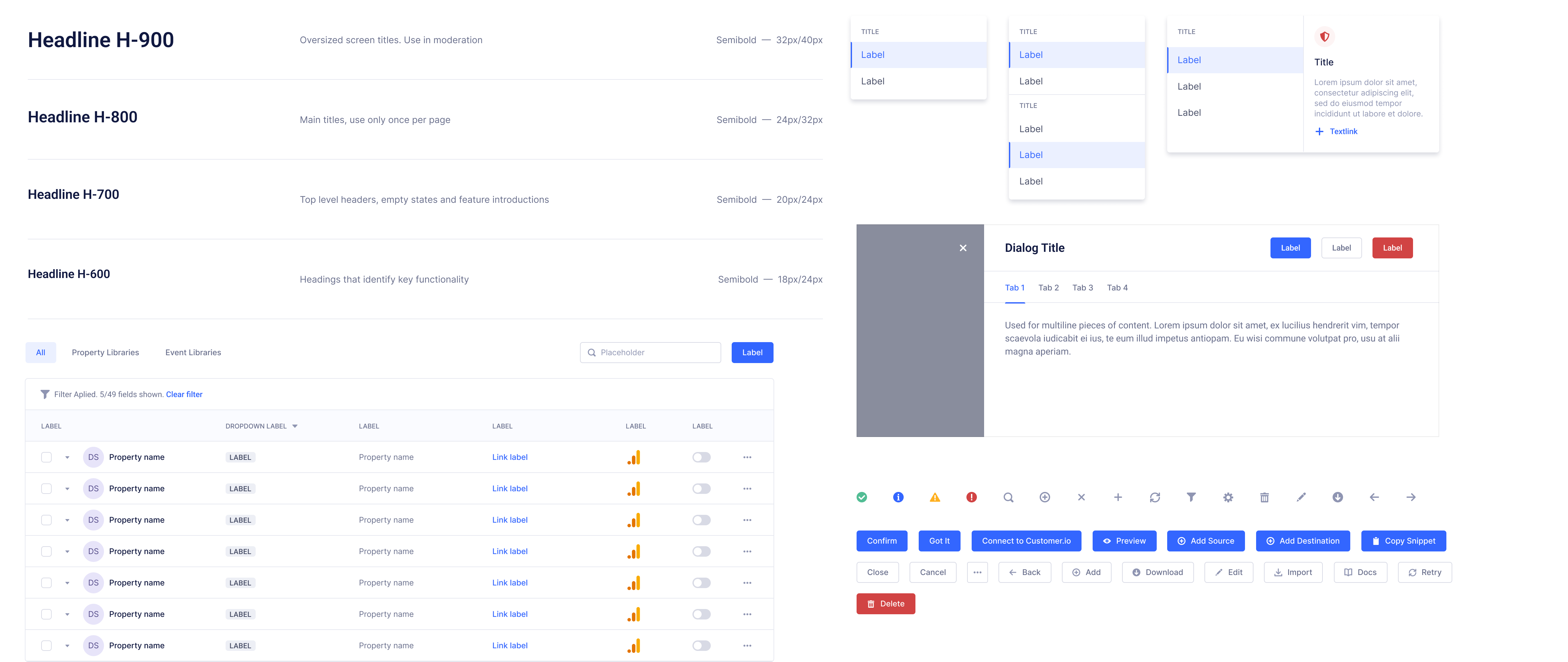Switch to Tab 2 in the dialog
Viewport: 1568px width, 662px height.
1048,287
